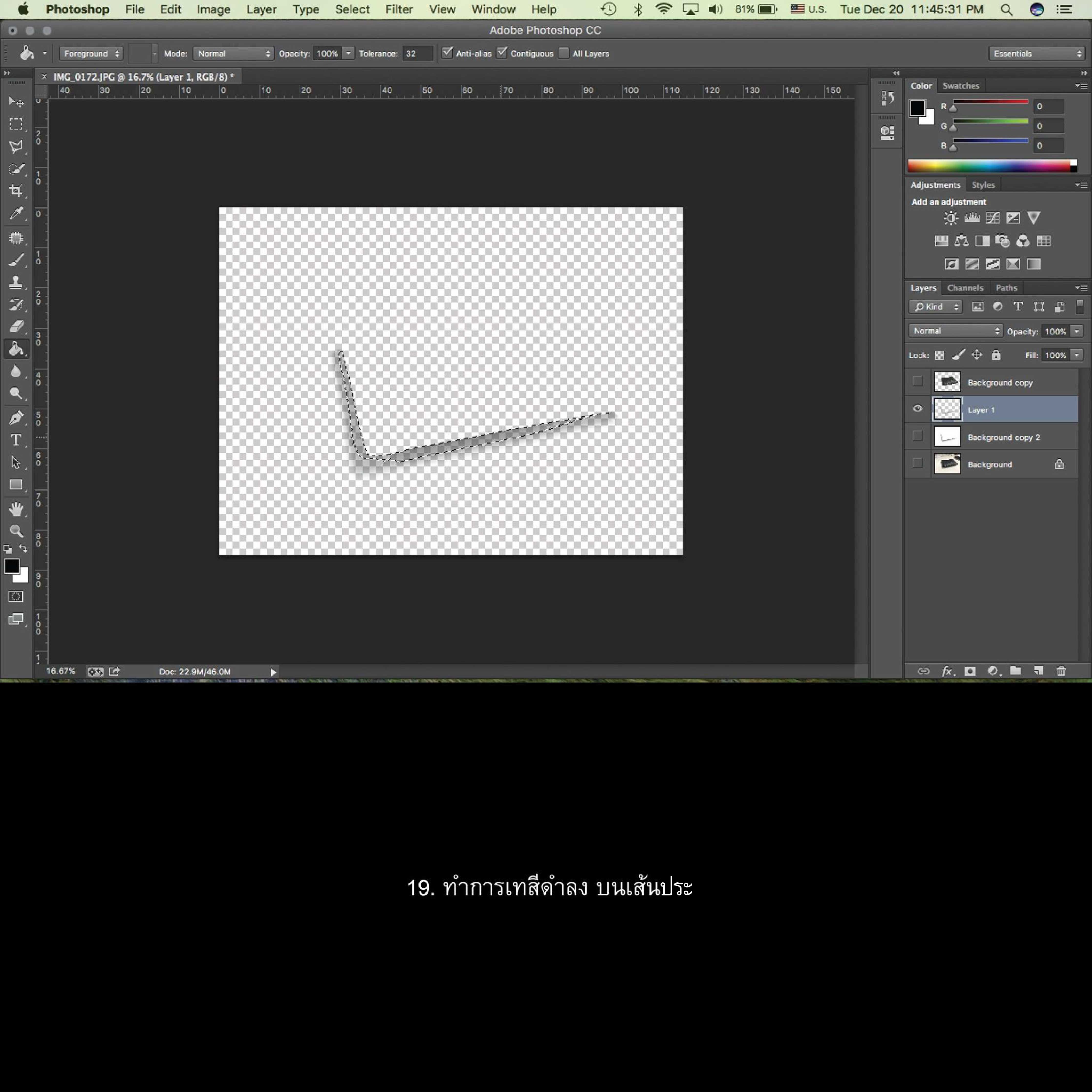1092x1092 pixels.
Task: Select the Quick Selection tool
Action: [x=16, y=169]
